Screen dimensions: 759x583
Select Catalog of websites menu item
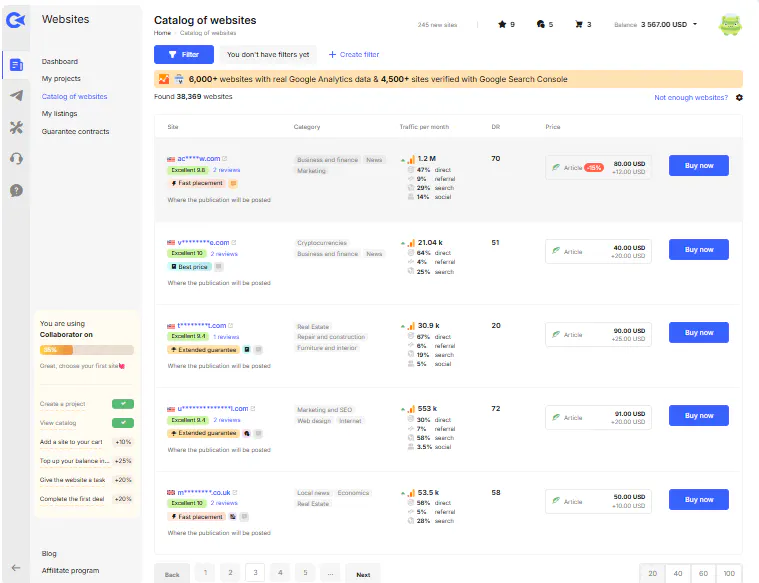tap(75, 96)
